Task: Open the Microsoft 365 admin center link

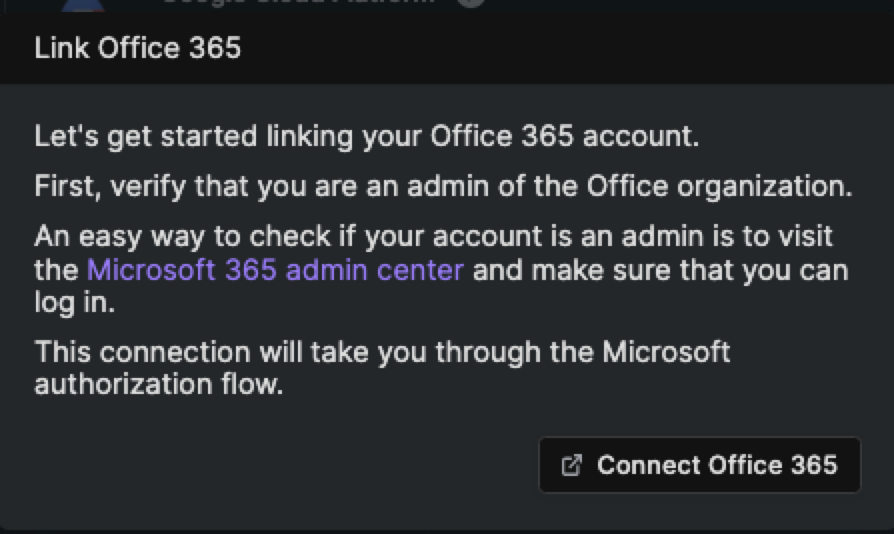Action: (275, 270)
